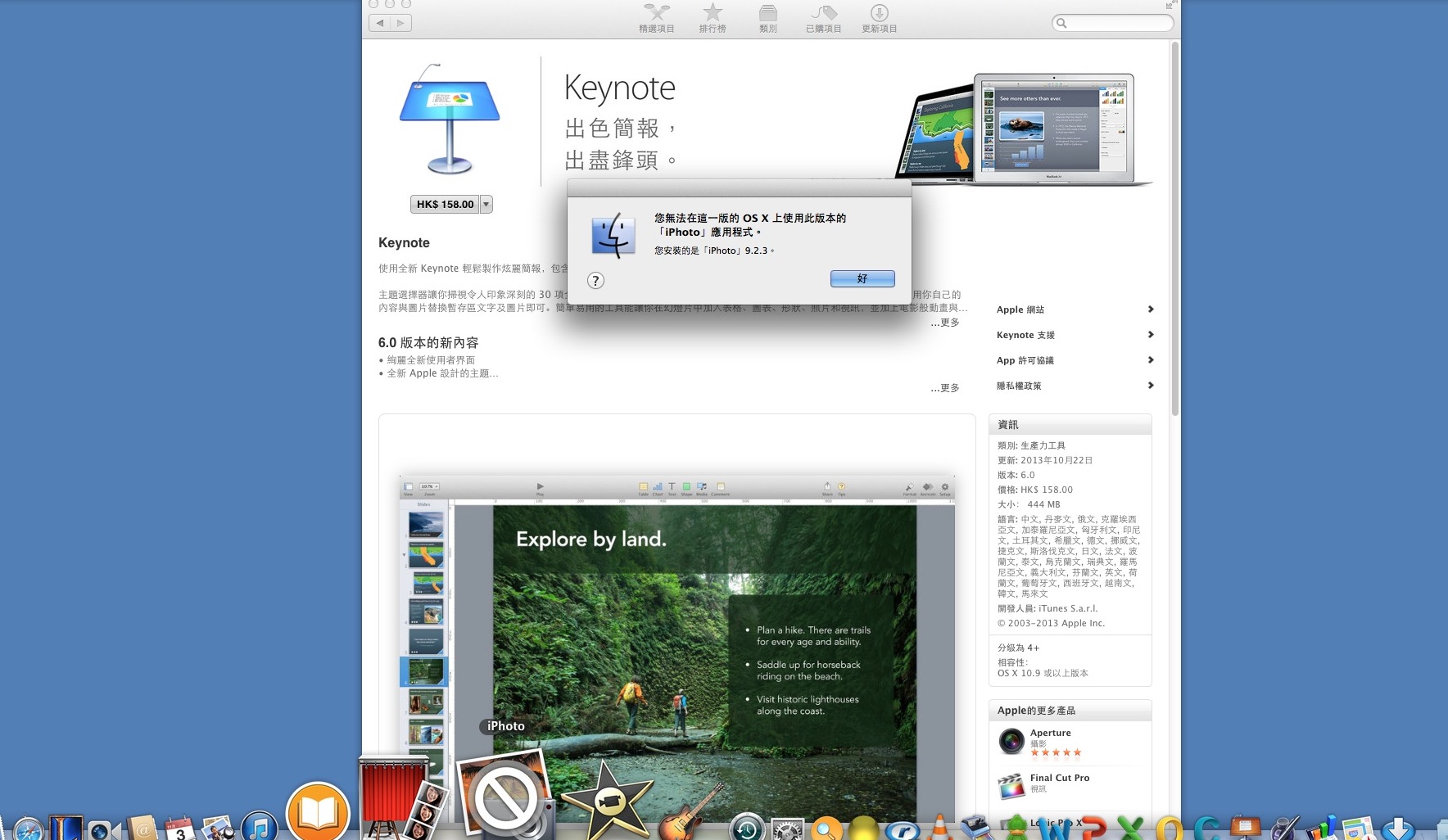
Task: Open the Aperture app listing
Action: point(1051,733)
